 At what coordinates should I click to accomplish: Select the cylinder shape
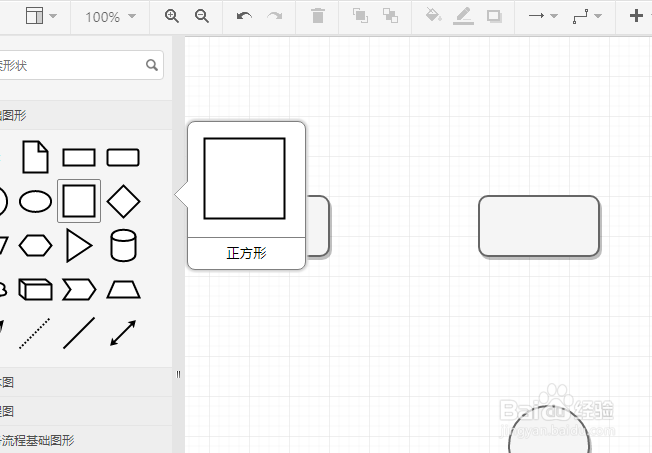click(123, 245)
